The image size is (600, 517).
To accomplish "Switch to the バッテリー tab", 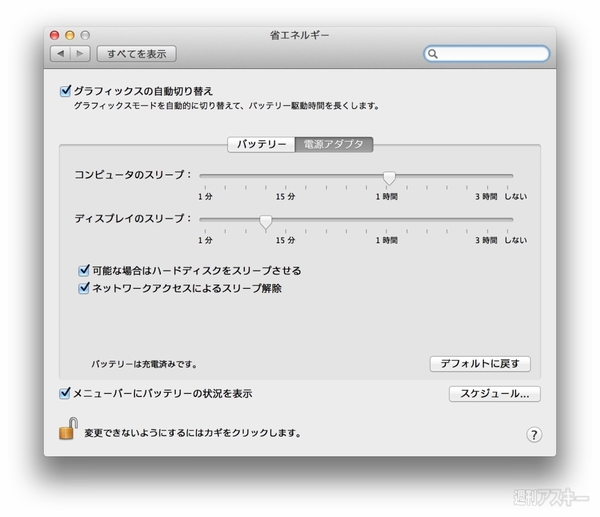I will 261,144.
